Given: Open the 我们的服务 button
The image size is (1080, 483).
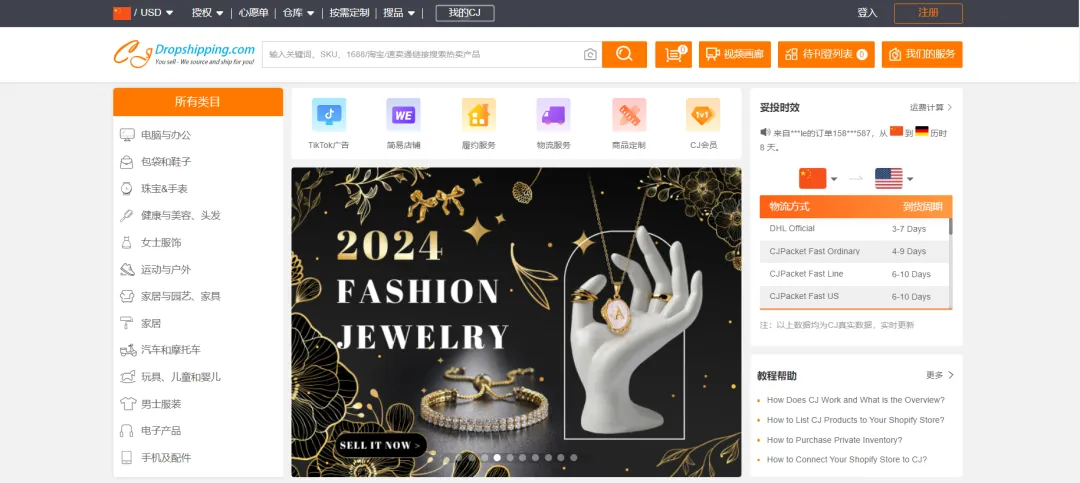Looking at the screenshot, I should (x=922, y=54).
